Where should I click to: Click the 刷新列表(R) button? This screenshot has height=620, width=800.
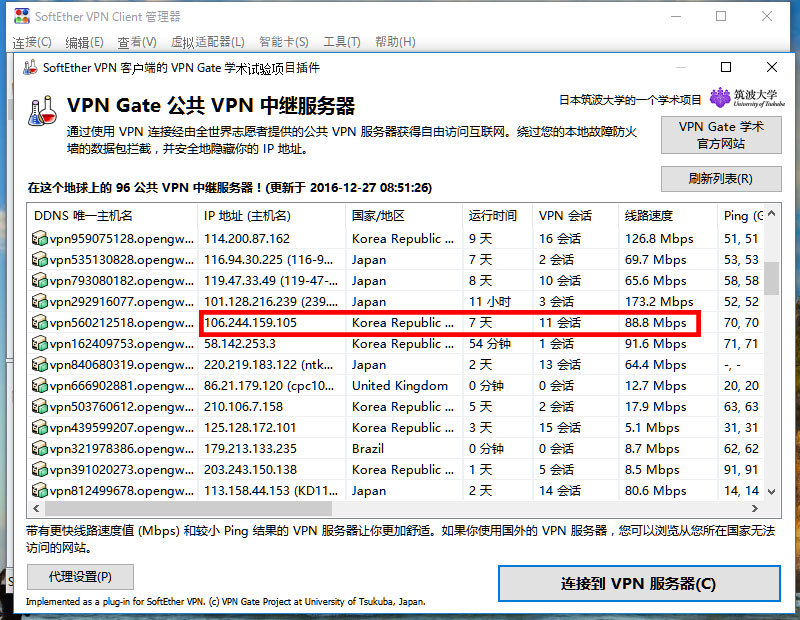click(720, 179)
